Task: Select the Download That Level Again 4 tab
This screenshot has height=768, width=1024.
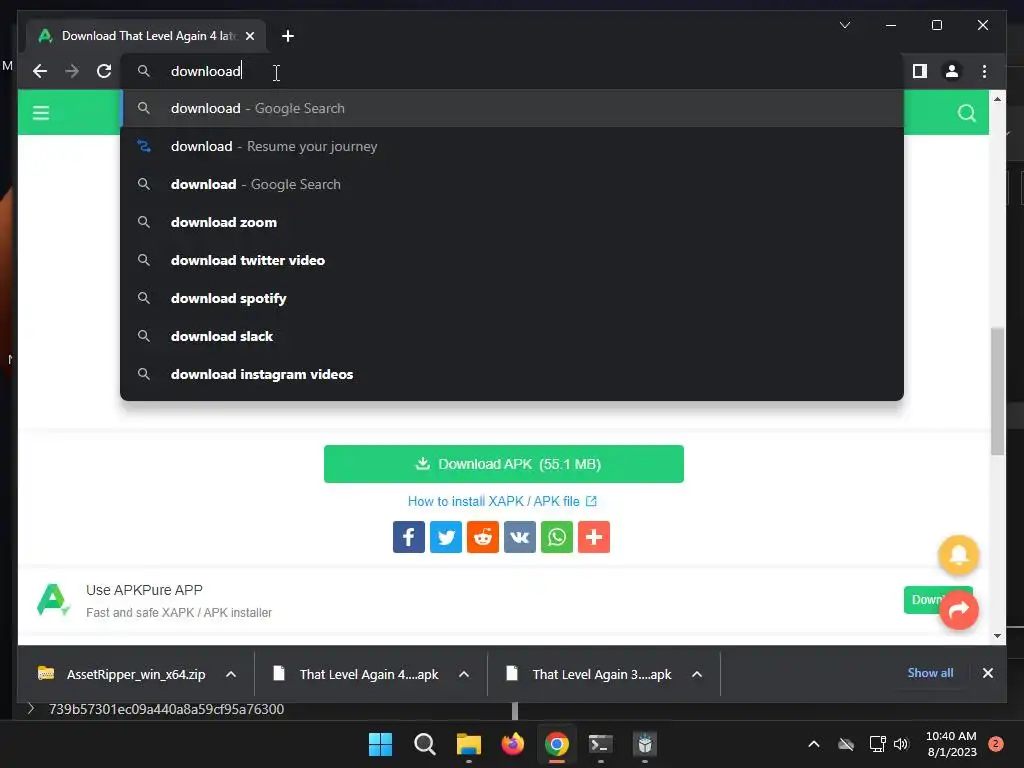Action: click(x=145, y=36)
